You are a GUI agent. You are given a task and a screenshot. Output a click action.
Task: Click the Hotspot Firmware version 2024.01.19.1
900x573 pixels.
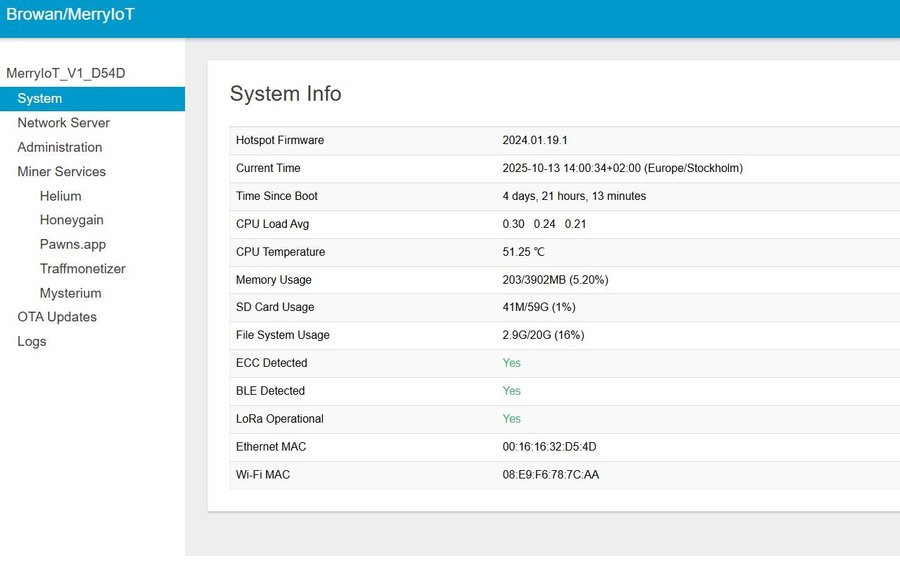[534, 141]
